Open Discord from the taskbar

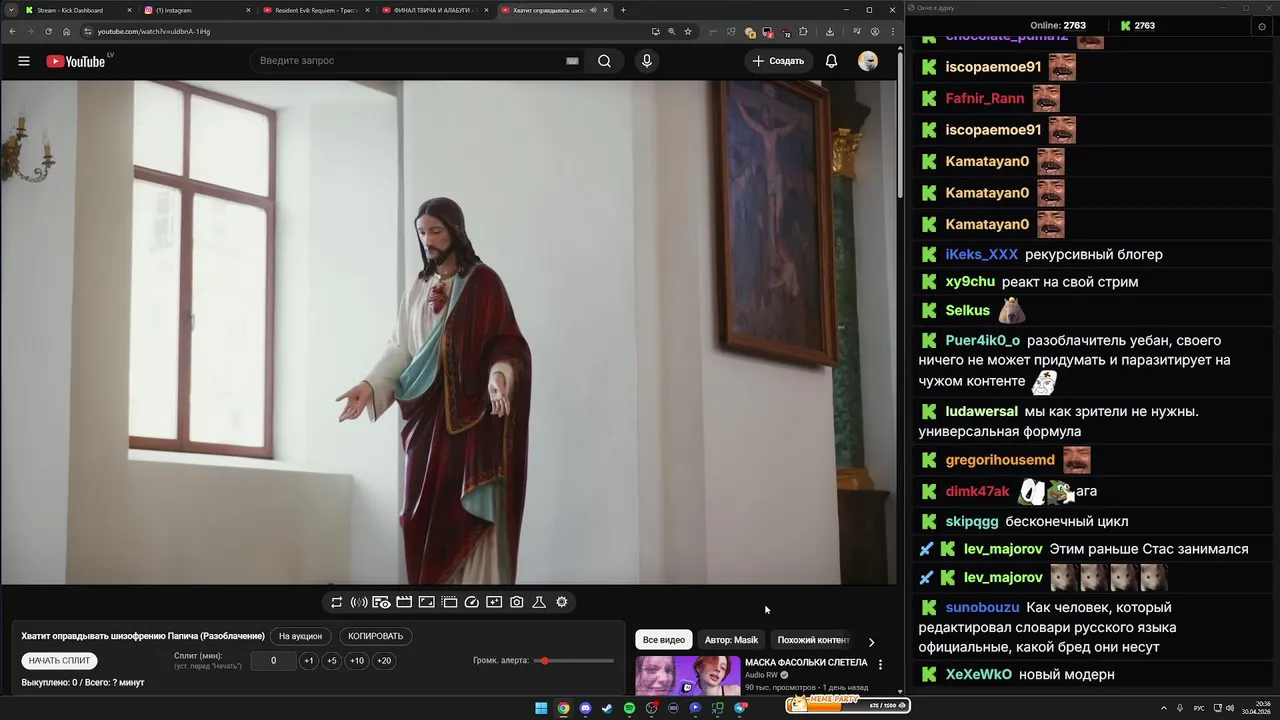tap(585, 708)
